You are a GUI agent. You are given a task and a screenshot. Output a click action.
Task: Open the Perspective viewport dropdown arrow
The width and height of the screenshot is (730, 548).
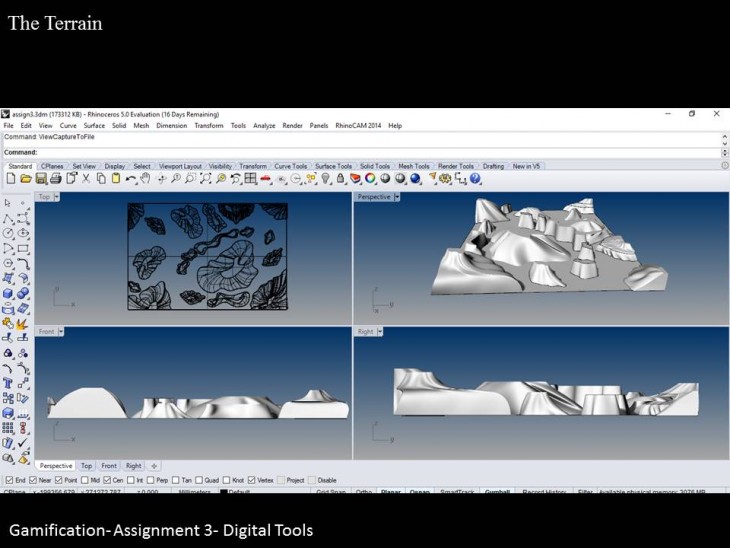pos(396,197)
